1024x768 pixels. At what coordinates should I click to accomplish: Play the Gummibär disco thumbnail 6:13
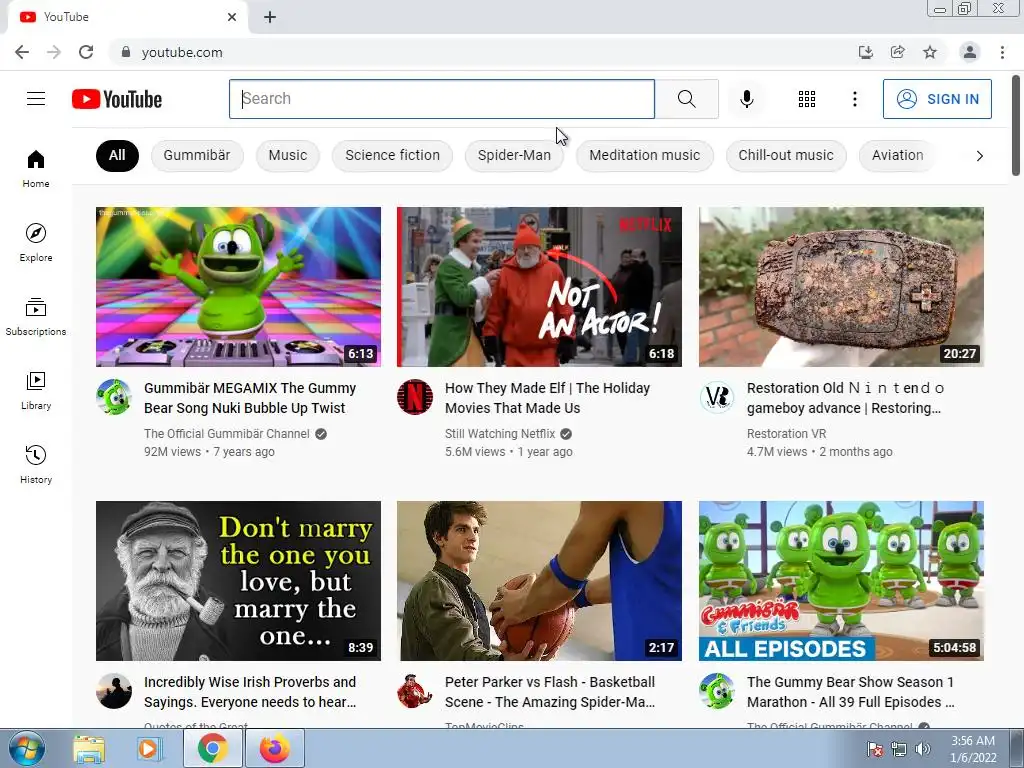[x=238, y=287]
